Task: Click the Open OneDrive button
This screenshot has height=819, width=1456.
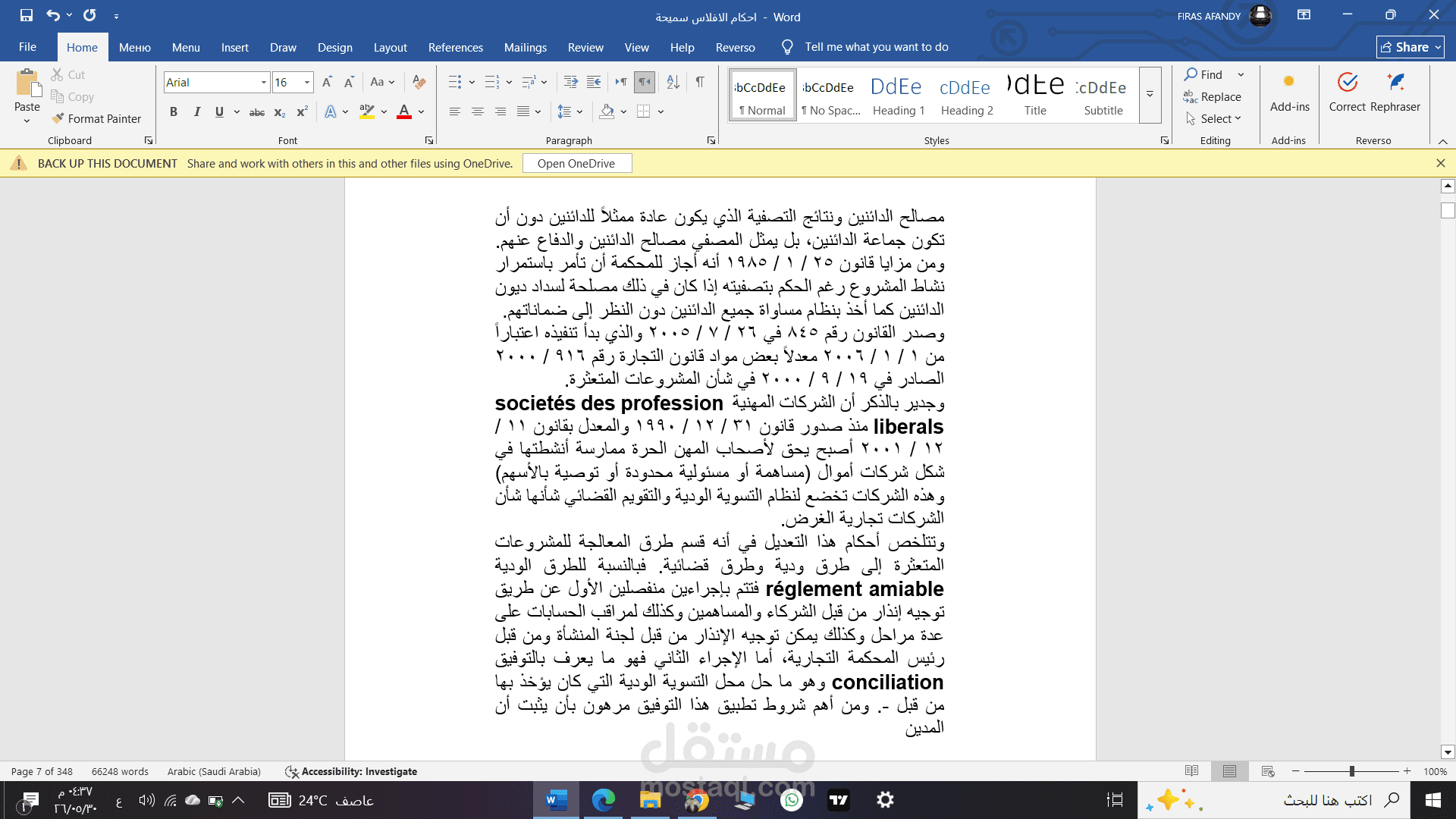Action: 576,163
